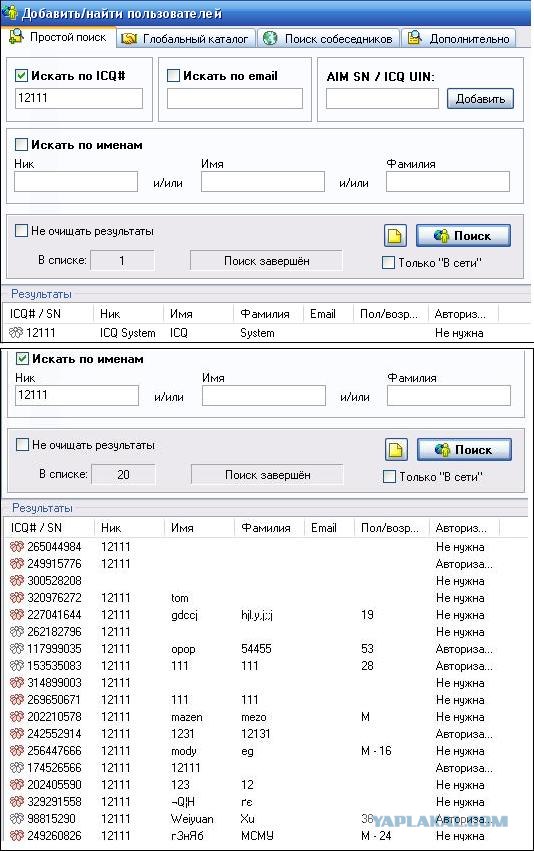Click the grey flower icon next to 174526566
This screenshot has width=534, height=851.
tap(17, 767)
